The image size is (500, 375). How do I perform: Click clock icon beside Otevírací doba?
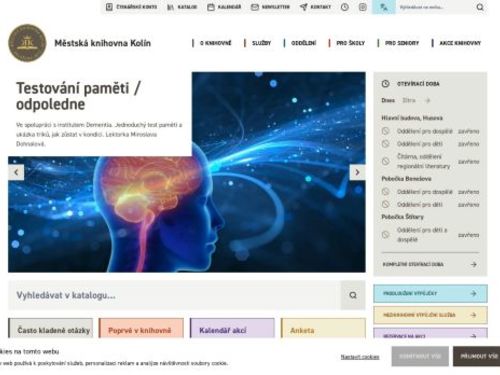[386, 84]
